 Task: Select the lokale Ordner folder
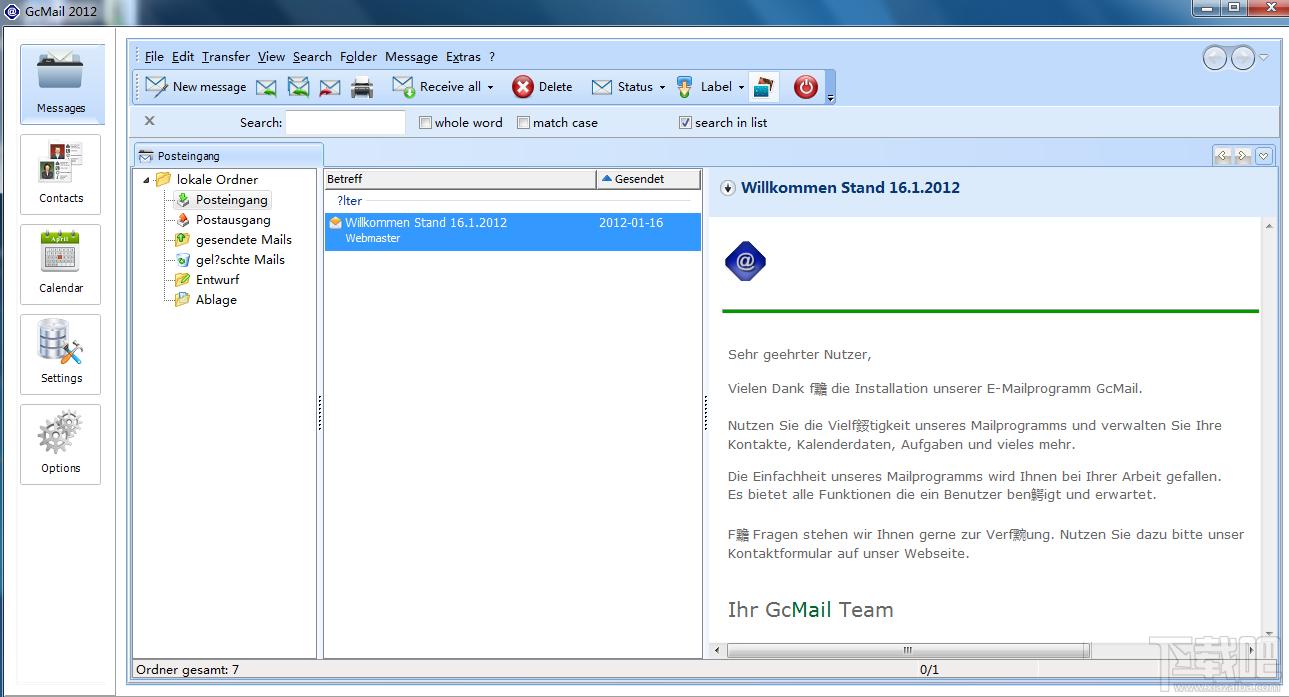pyautogui.click(x=217, y=180)
